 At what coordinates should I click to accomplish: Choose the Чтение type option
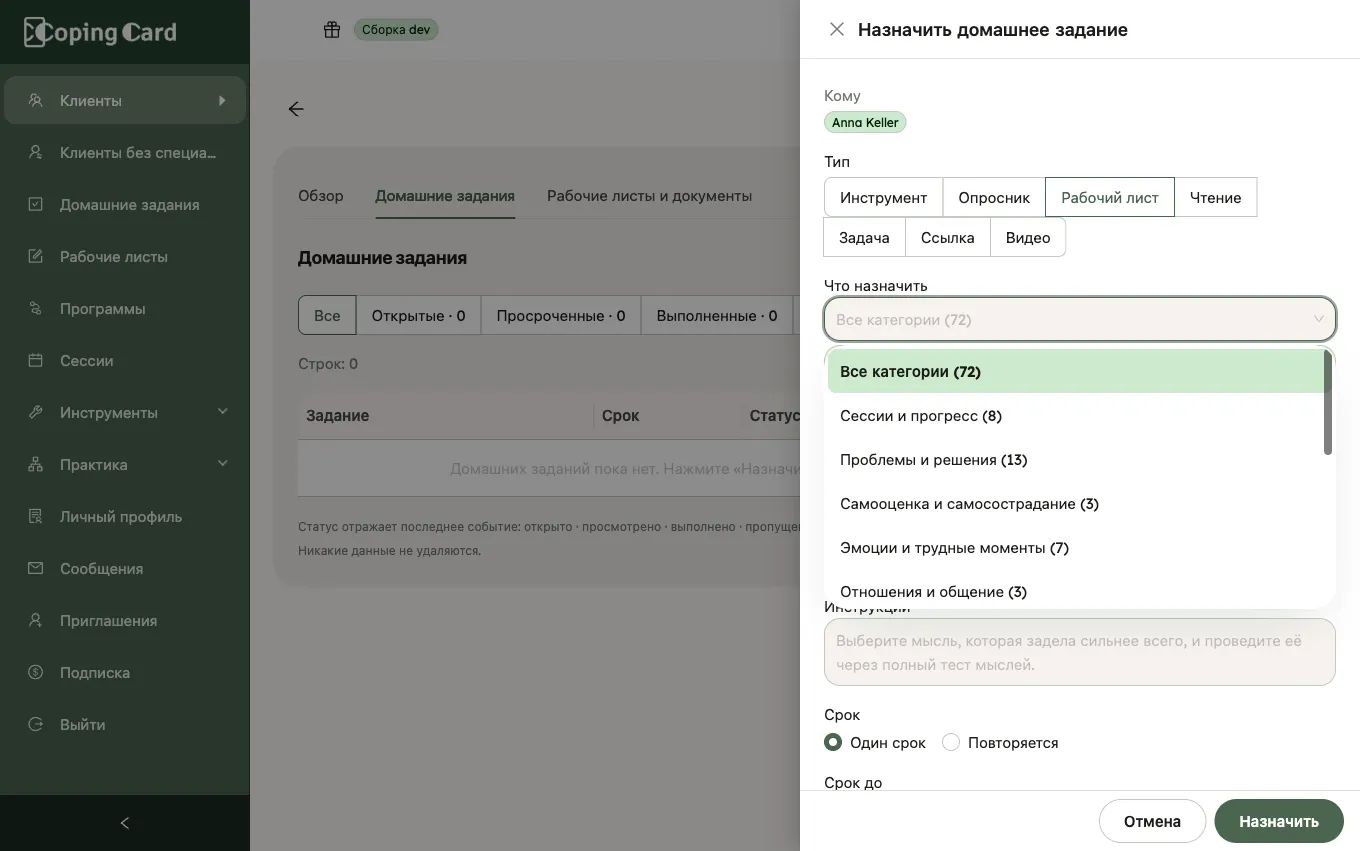pyautogui.click(x=1216, y=197)
